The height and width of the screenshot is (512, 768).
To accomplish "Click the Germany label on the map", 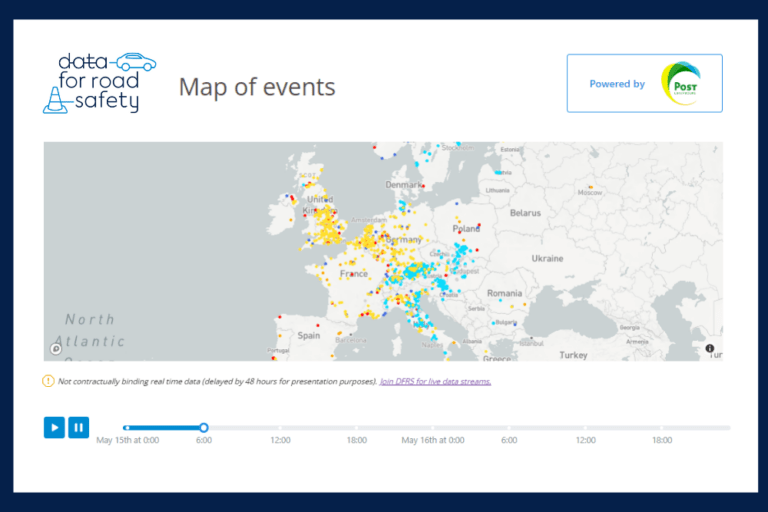I will pyautogui.click(x=404, y=240).
